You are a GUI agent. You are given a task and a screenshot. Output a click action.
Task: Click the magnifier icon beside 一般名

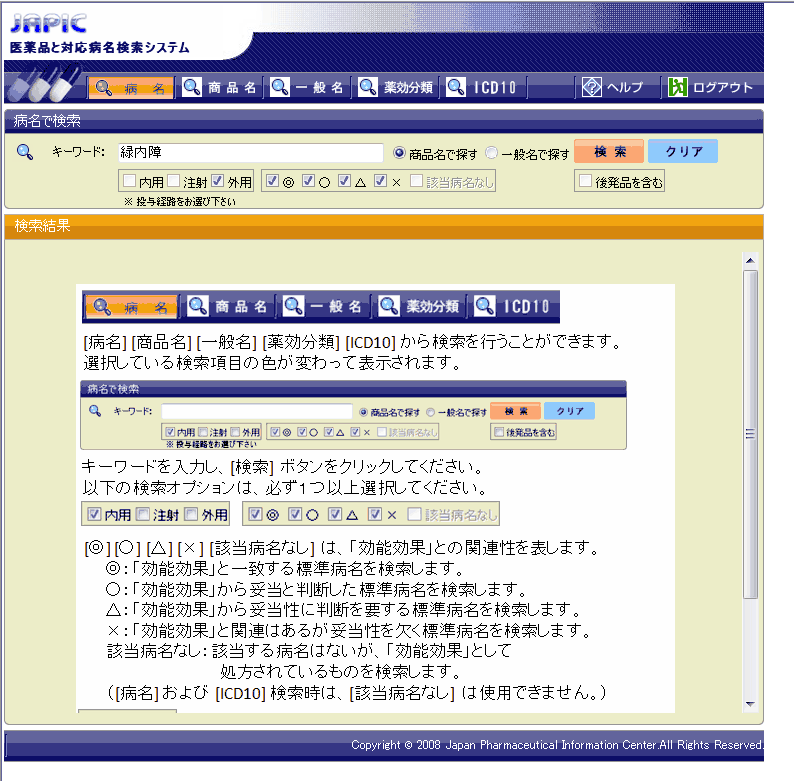[x=280, y=88]
